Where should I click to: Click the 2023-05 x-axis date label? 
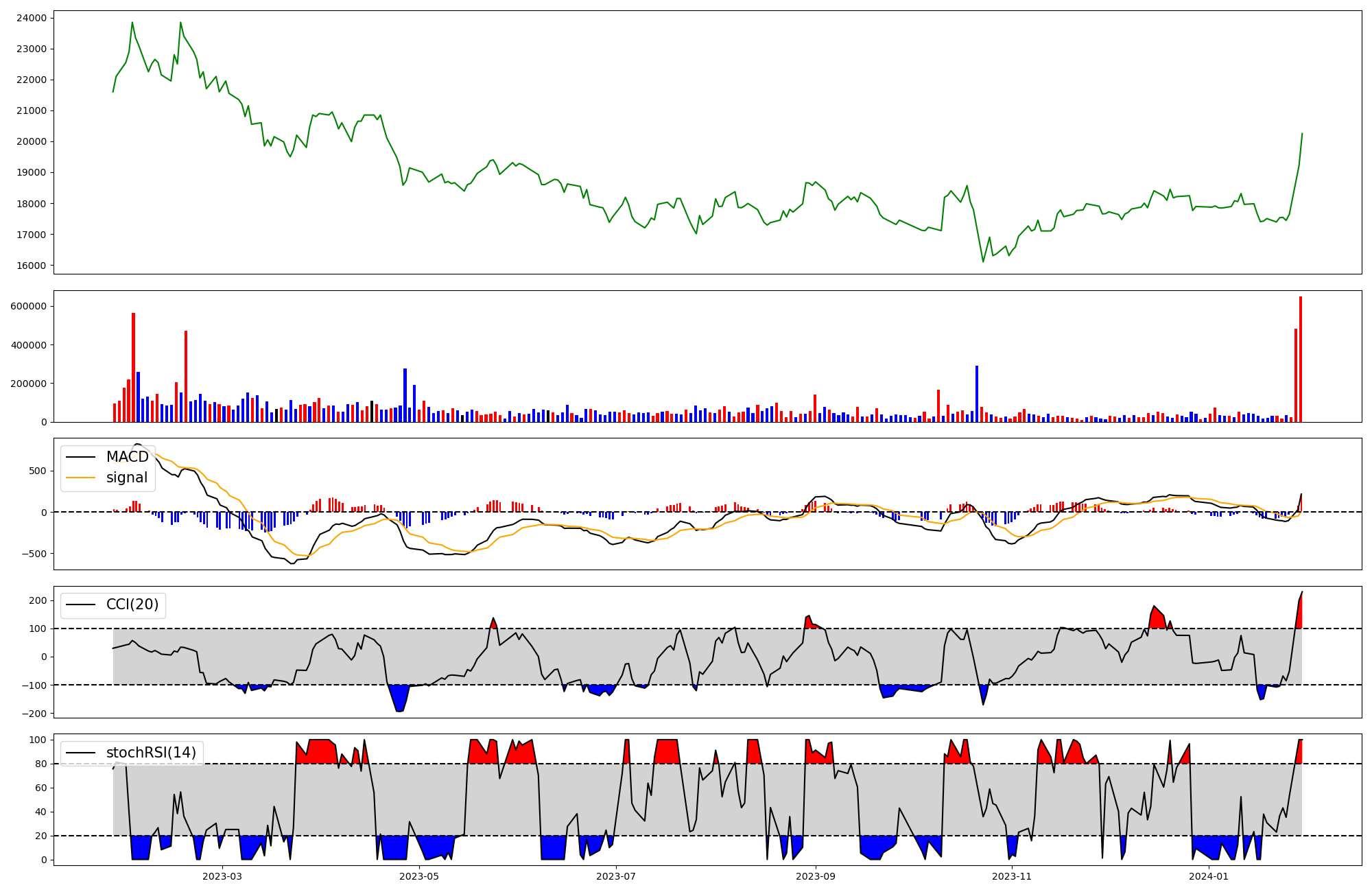coord(418,876)
